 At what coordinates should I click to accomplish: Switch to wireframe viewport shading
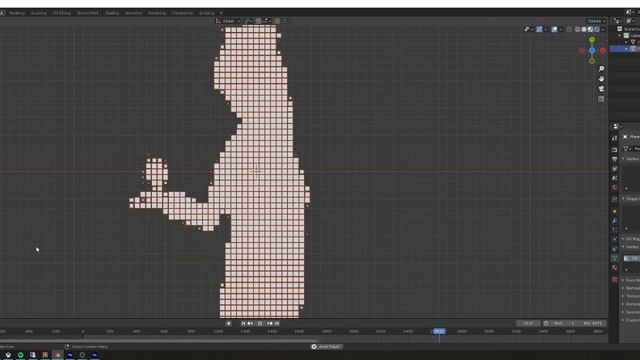578,29
